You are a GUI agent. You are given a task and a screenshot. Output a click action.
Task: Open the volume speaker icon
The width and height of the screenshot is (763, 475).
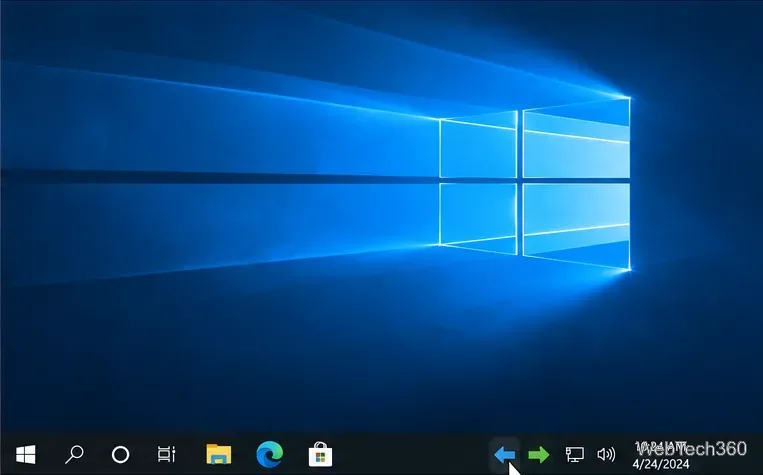[x=606, y=455]
